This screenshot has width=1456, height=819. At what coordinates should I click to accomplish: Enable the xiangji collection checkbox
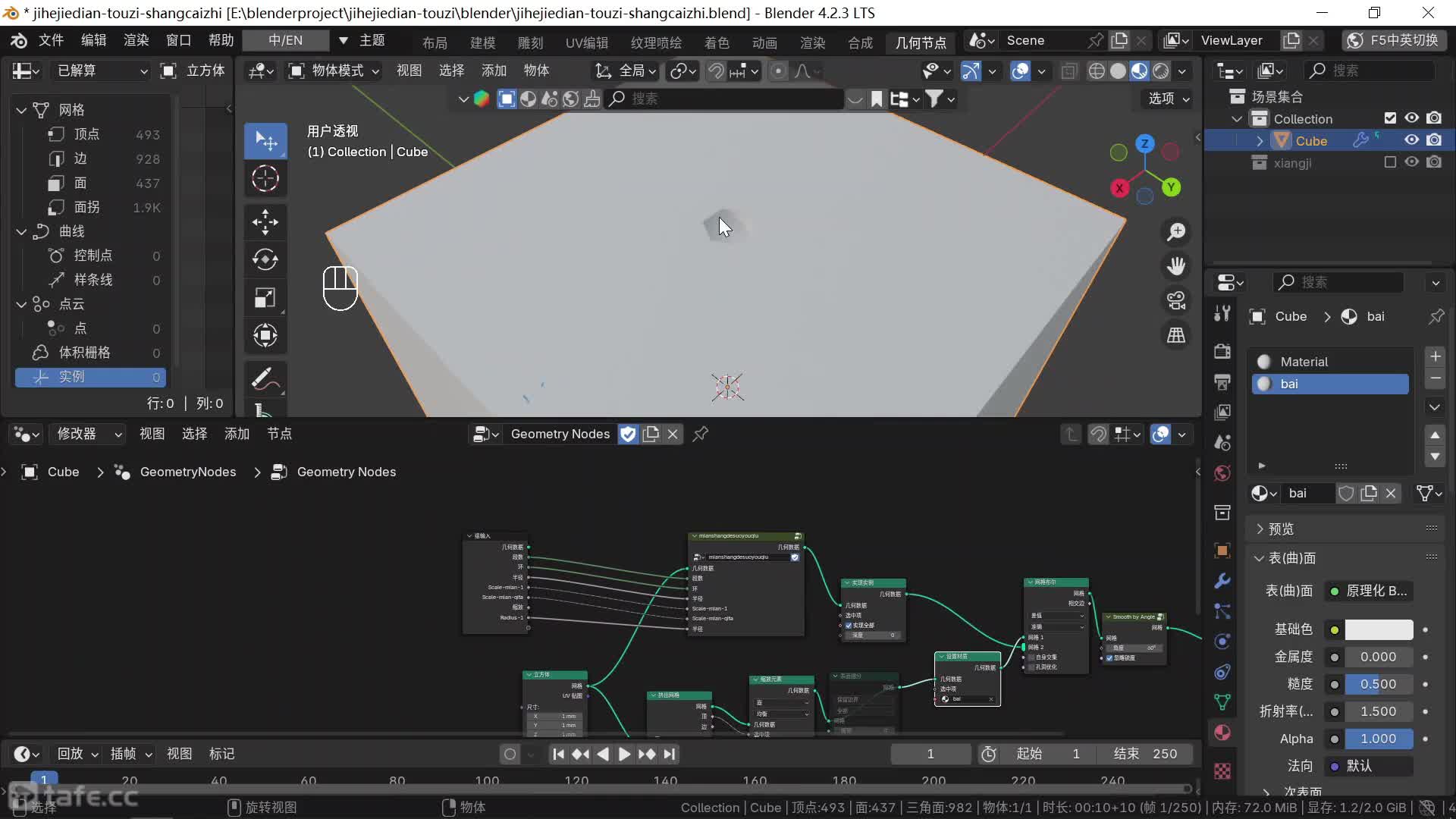(1390, 162)
